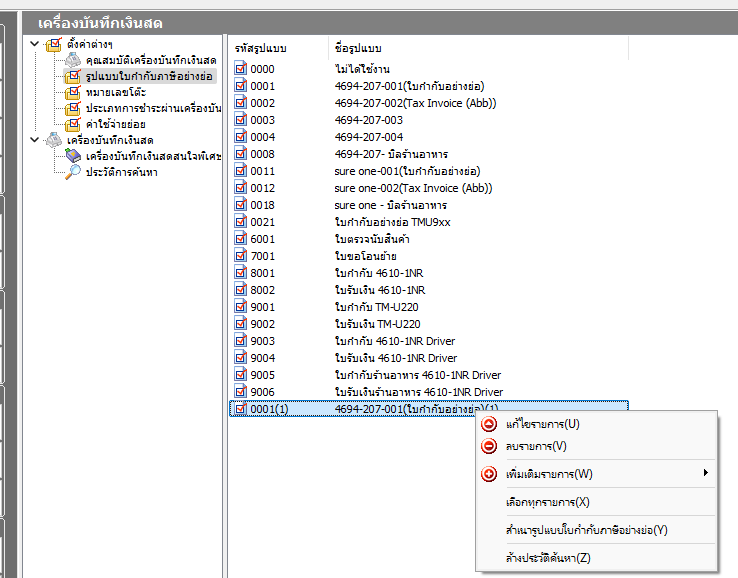Open the เพิ่มเติมรายการ(W) submenu arrow
Screen dimensions: 738x578
(x=706, y=473)
